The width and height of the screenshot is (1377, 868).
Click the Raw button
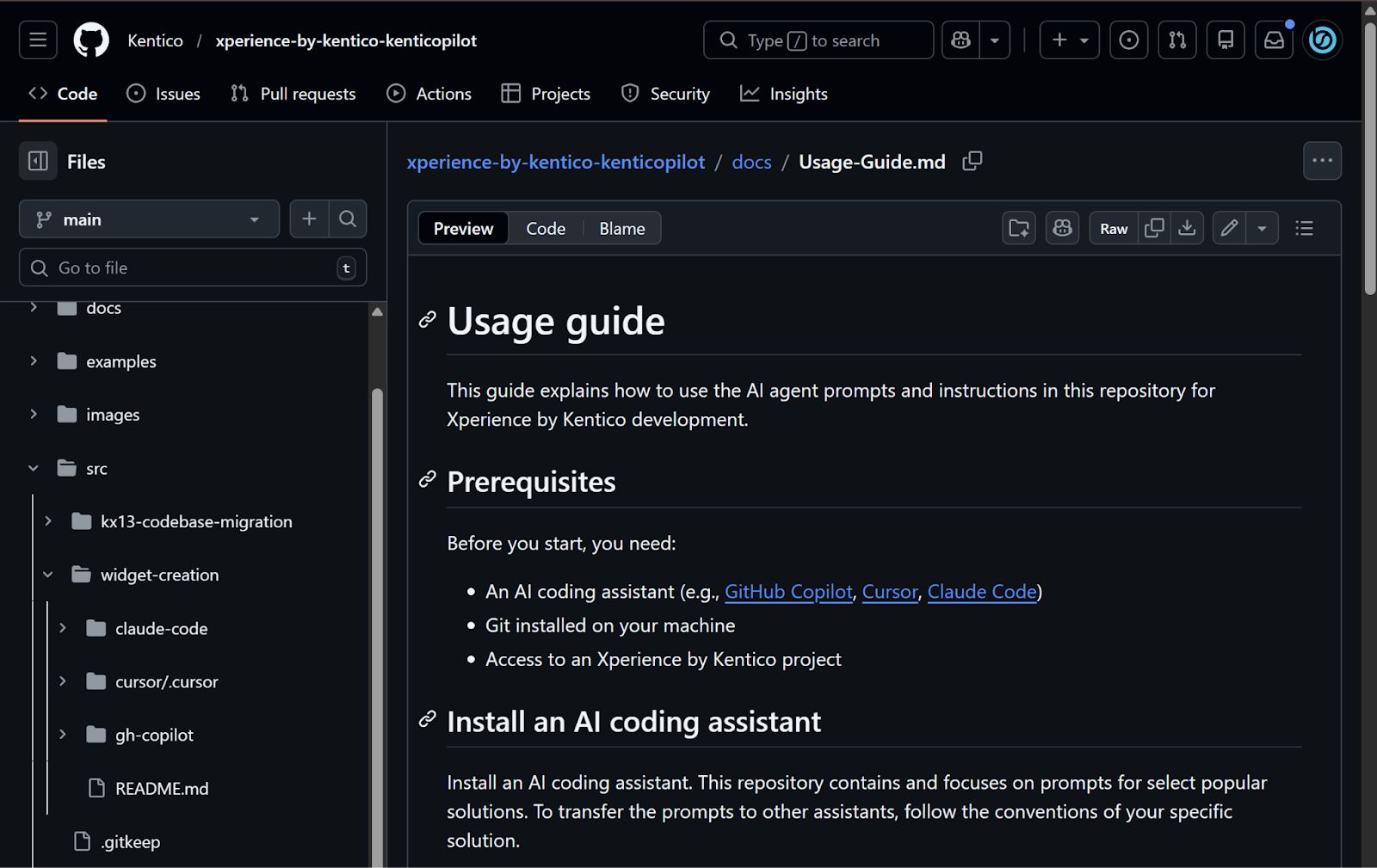pyautogui.click(x=1114, y=229)
